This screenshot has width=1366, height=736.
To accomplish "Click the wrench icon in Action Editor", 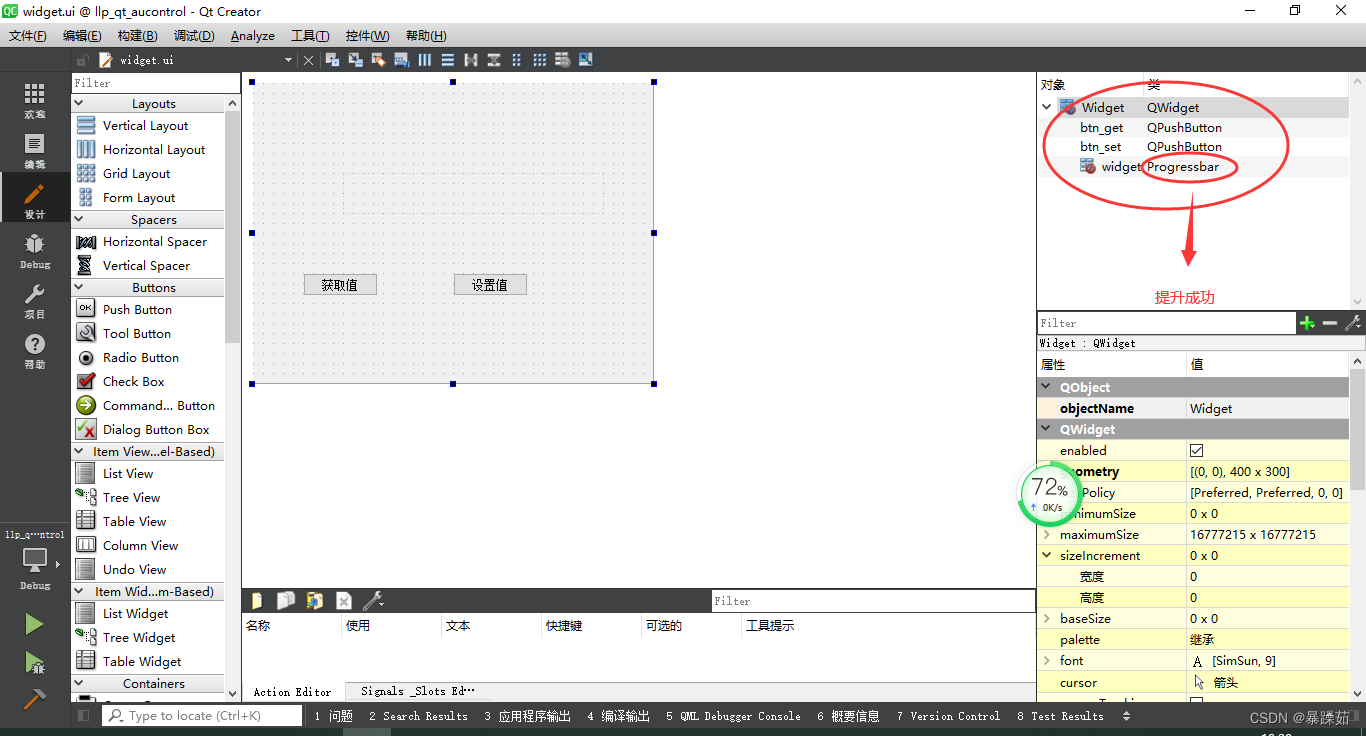I will (x=373, y=601).
